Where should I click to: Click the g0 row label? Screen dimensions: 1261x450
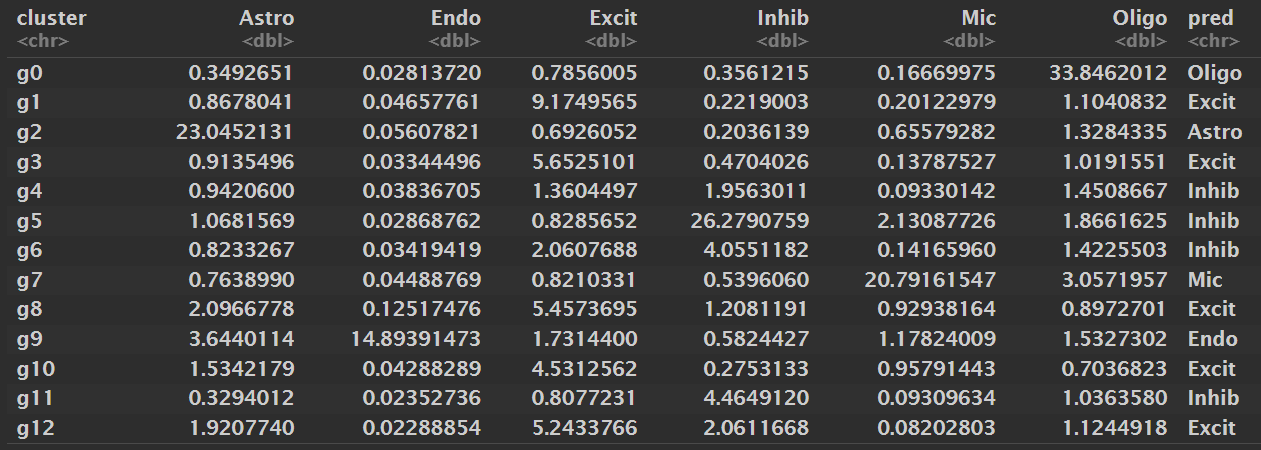(x=27, y=73)
